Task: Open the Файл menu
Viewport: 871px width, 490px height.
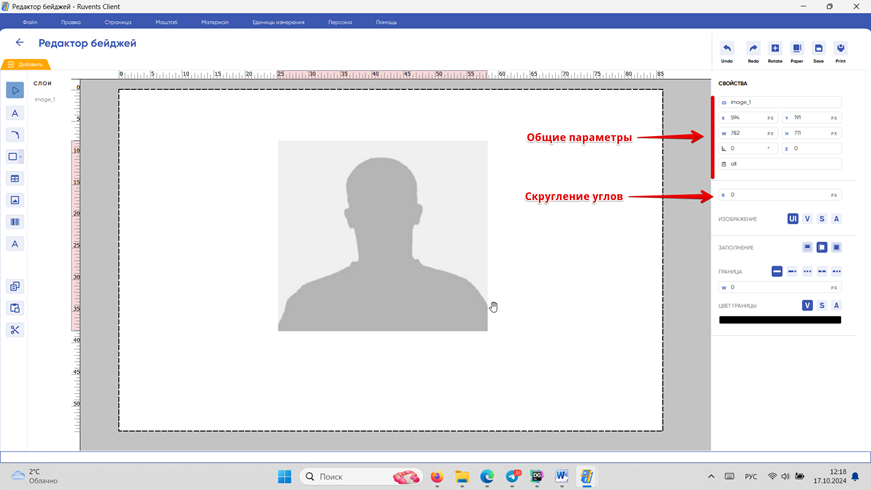Action: tap(30, 22)
